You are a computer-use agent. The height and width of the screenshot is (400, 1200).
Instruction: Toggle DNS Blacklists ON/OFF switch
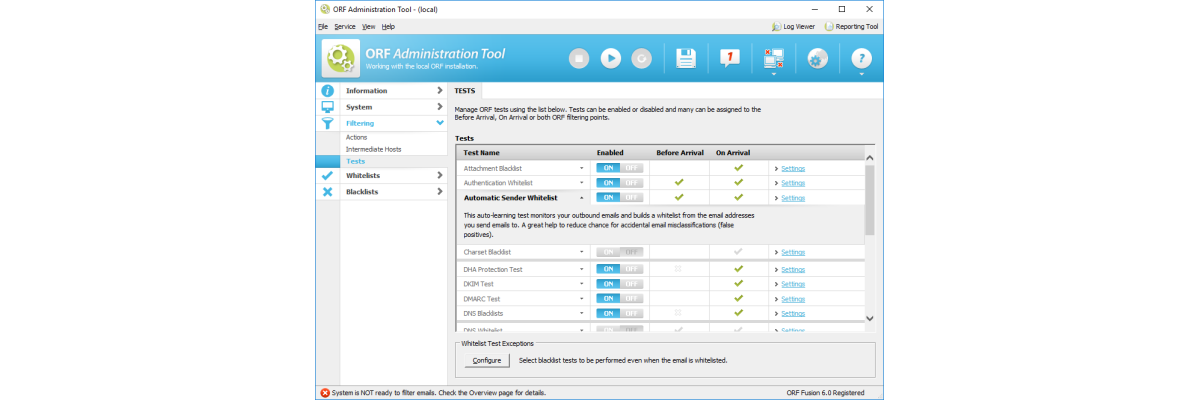tap(619, 314)
